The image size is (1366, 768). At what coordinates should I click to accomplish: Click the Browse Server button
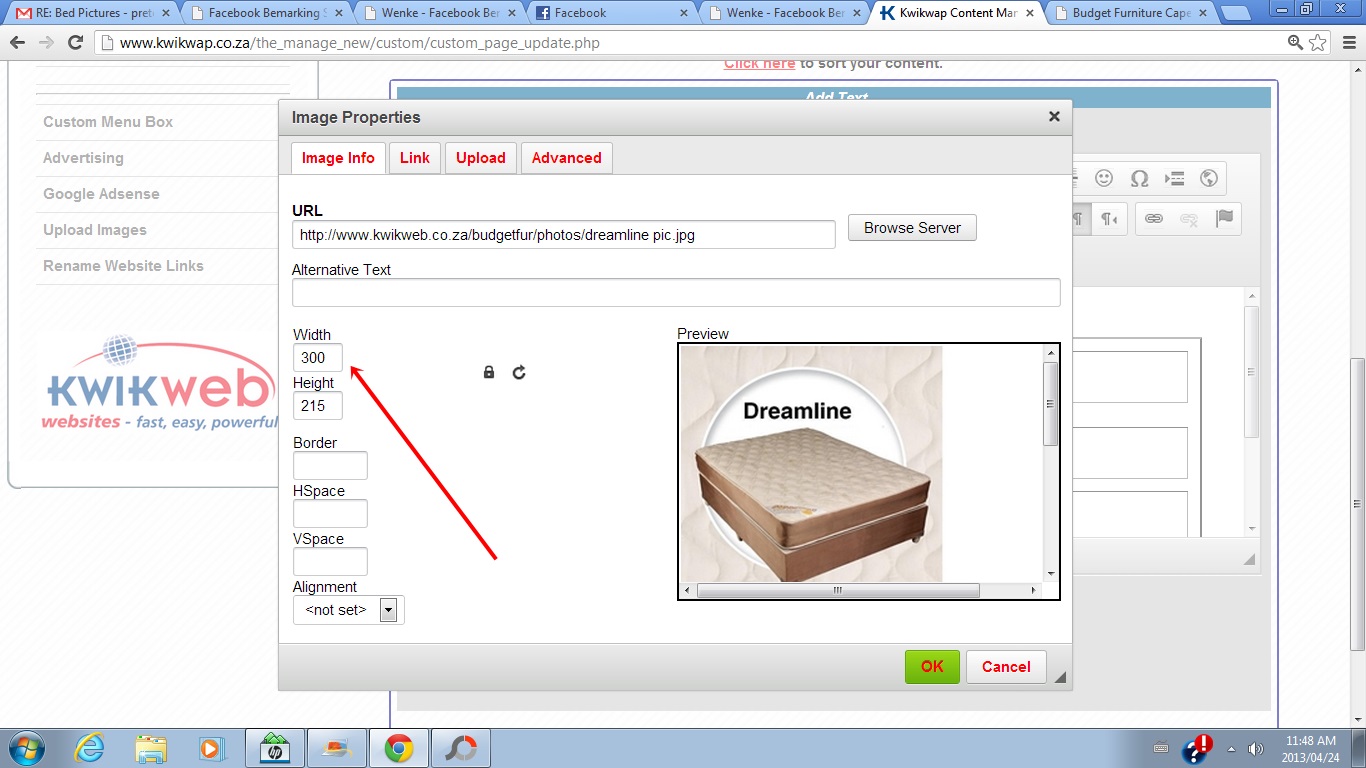[x=912, y=228]
